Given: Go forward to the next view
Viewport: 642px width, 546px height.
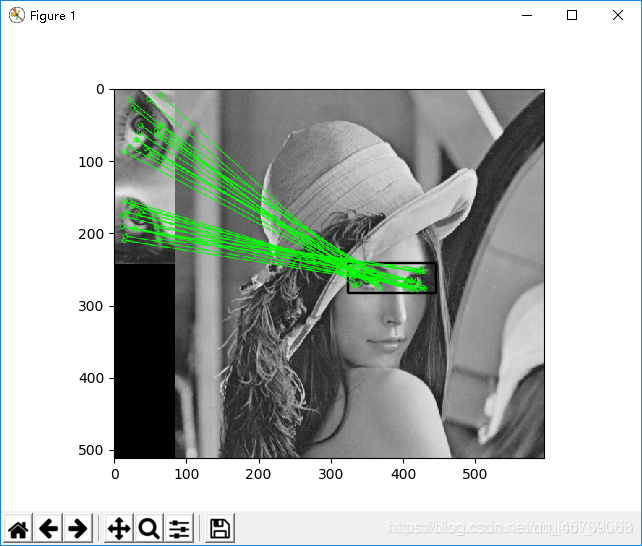Looking at the screenshot, I should point(78,528).
